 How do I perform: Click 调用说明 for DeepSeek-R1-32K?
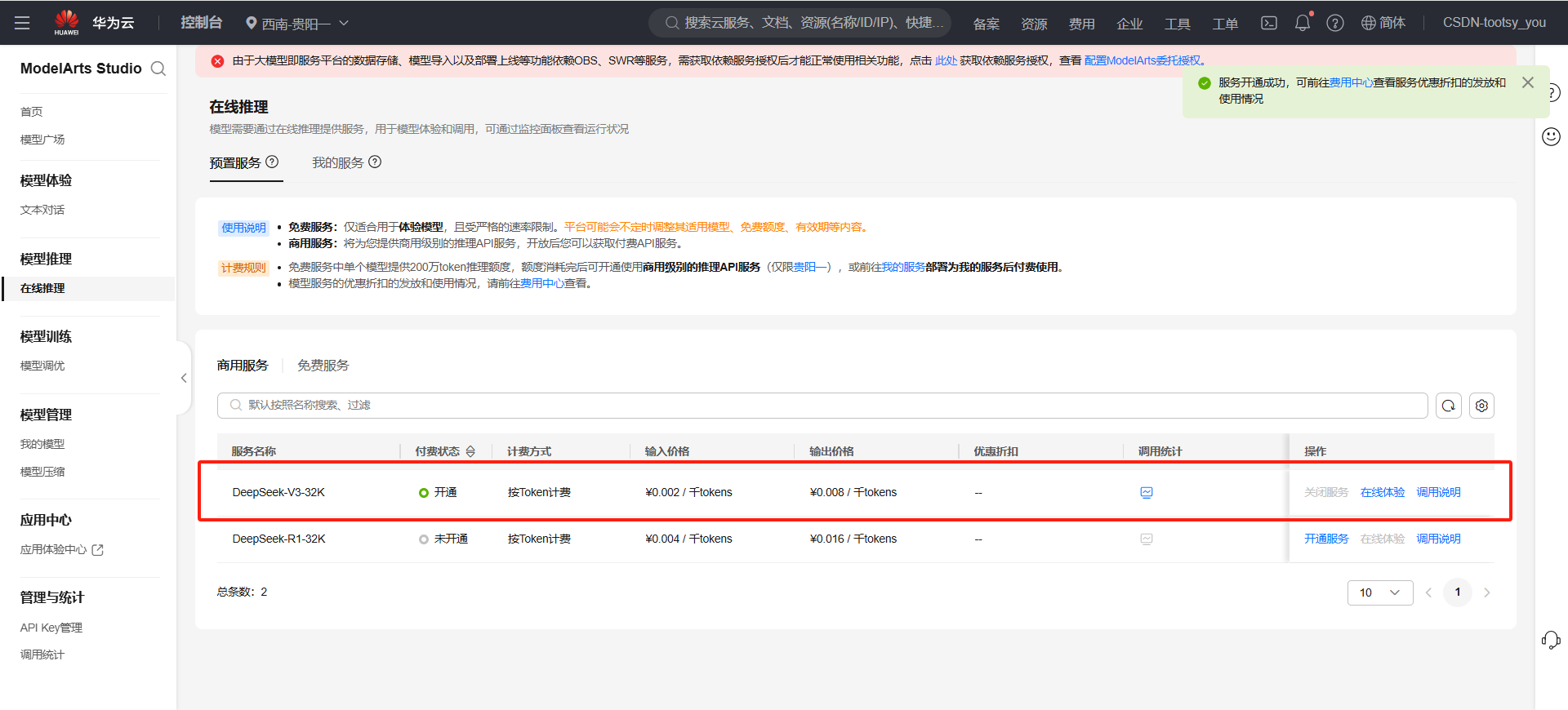pyautogui.click(x=1438, y=539)
